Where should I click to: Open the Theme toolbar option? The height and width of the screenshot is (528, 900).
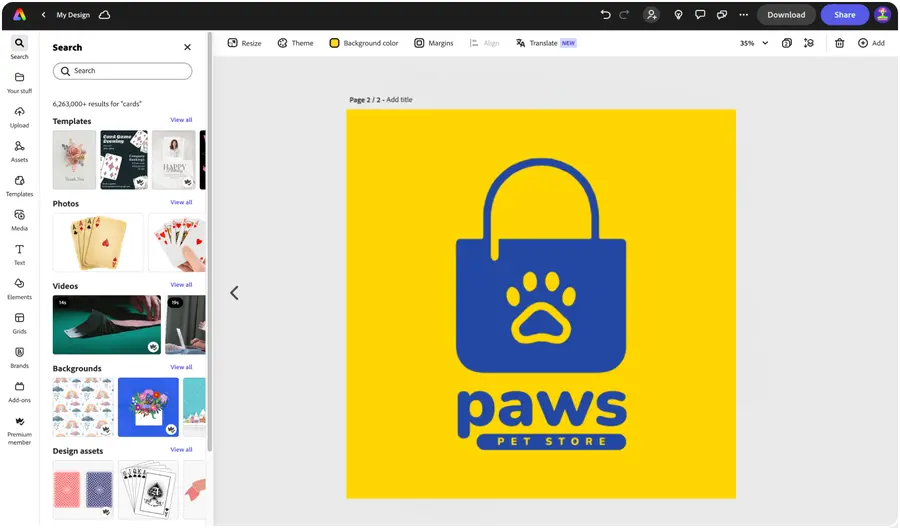[296, 43]
